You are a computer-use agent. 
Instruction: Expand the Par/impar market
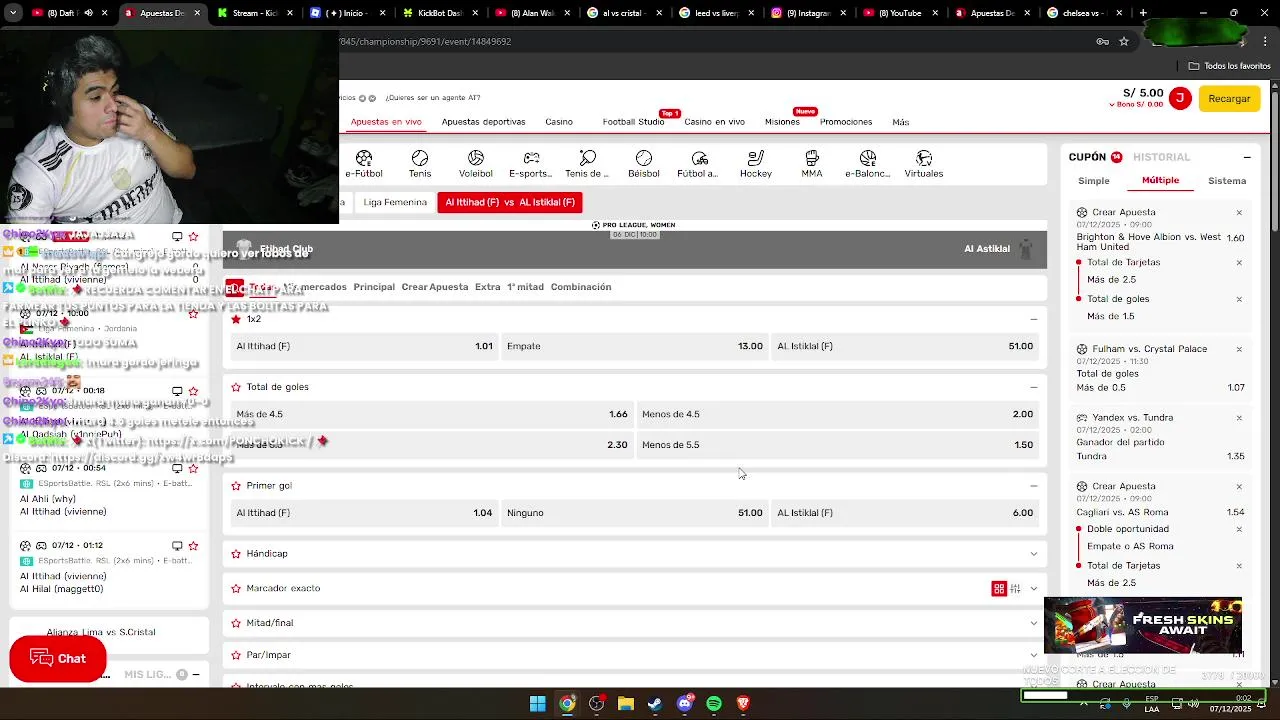[x=1034, y=655]
